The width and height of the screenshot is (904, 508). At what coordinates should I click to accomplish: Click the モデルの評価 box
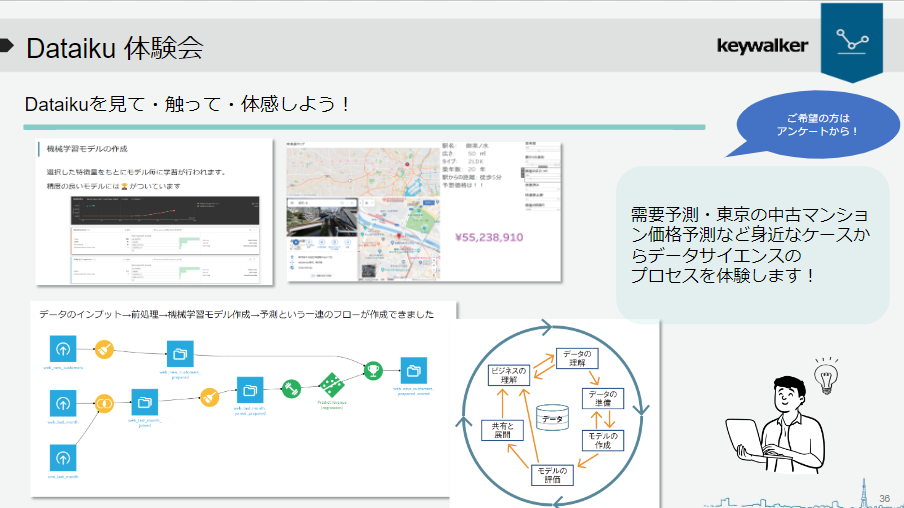pyautogui.click(x=552, y=475)
